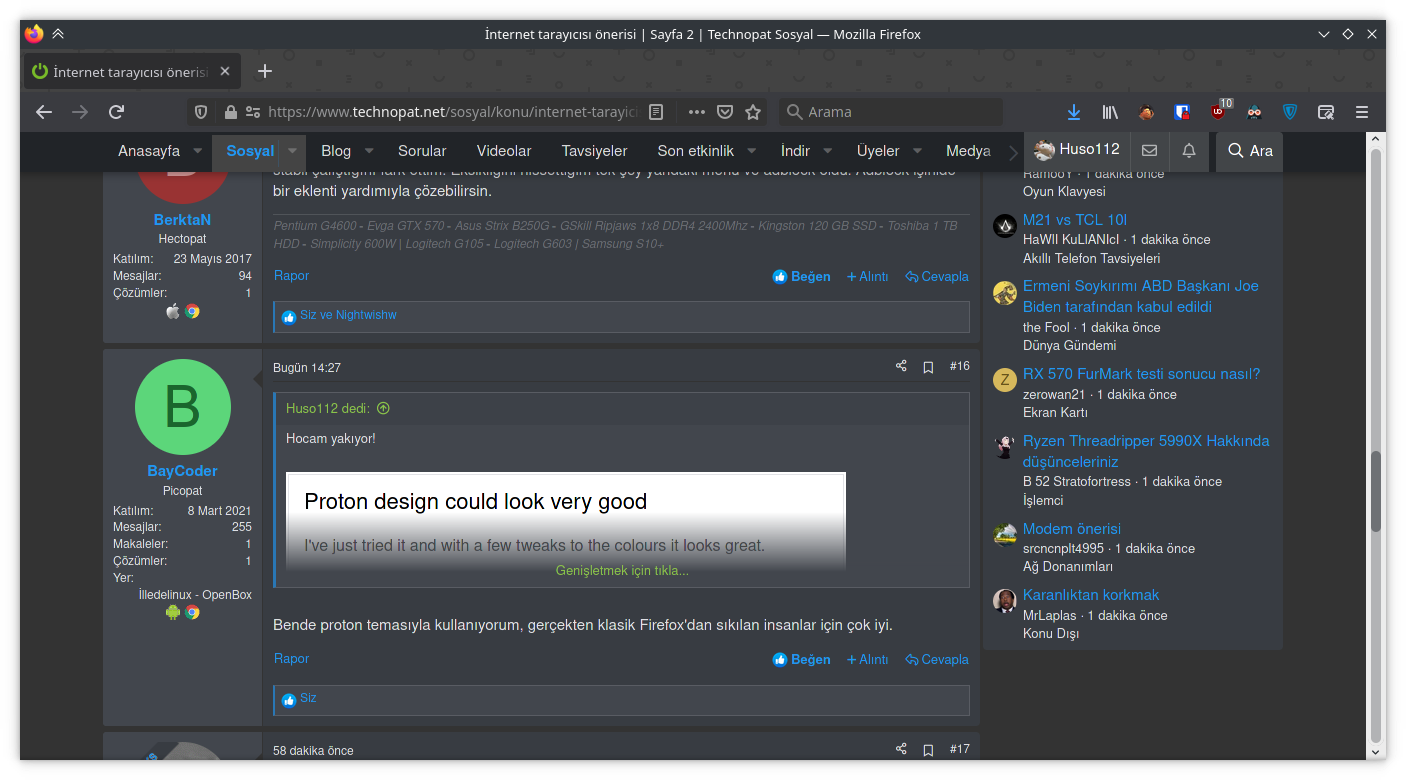Open the Medya navigation item
The image size is (1406, 780).
(968, 151)
